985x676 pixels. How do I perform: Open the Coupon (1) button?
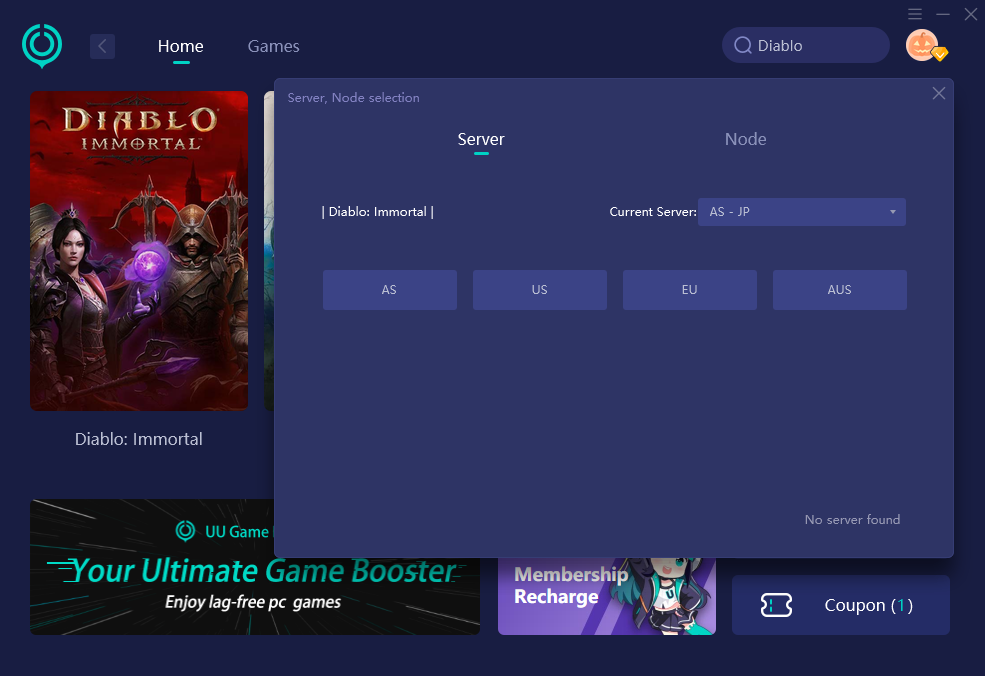click(x=841, y=605)
